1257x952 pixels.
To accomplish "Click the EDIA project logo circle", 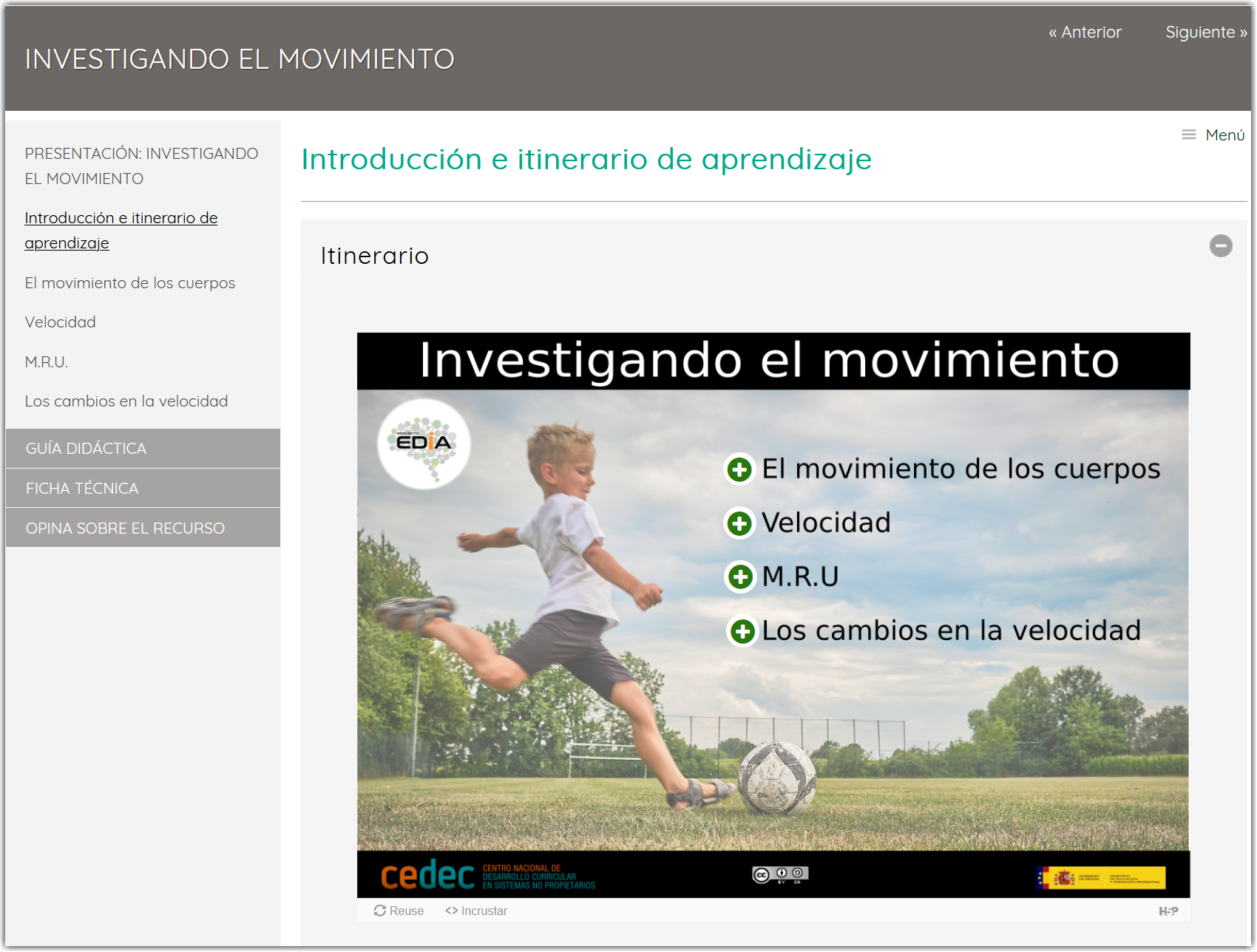I will (424, 443).
